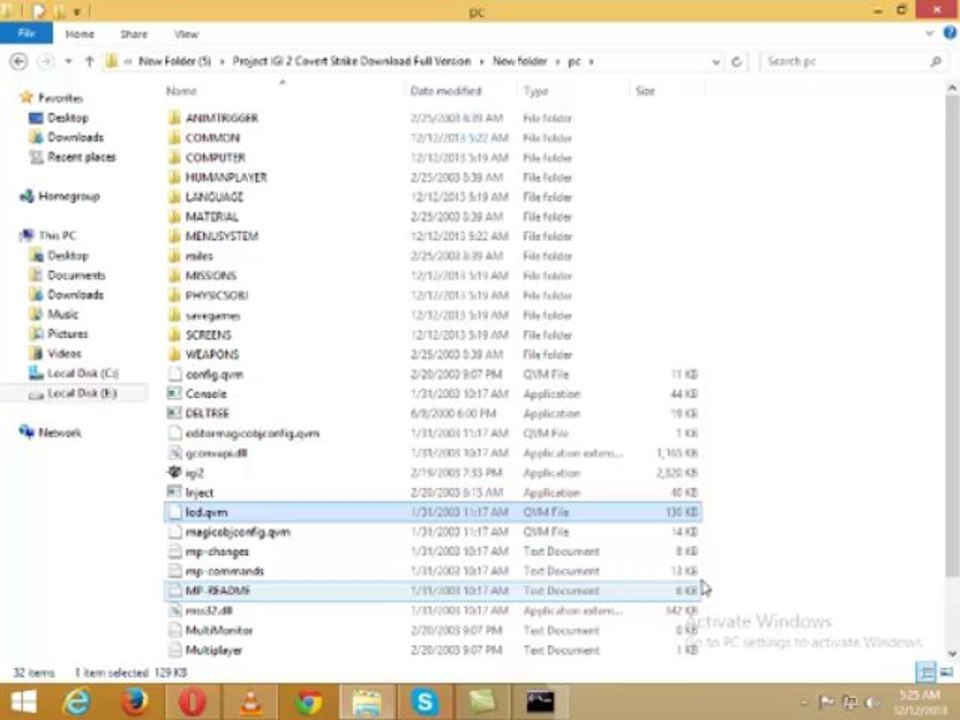Viewport: 960px width, 720px height.
Task: Select the igi2 application icon
Action: coord(174,472)
